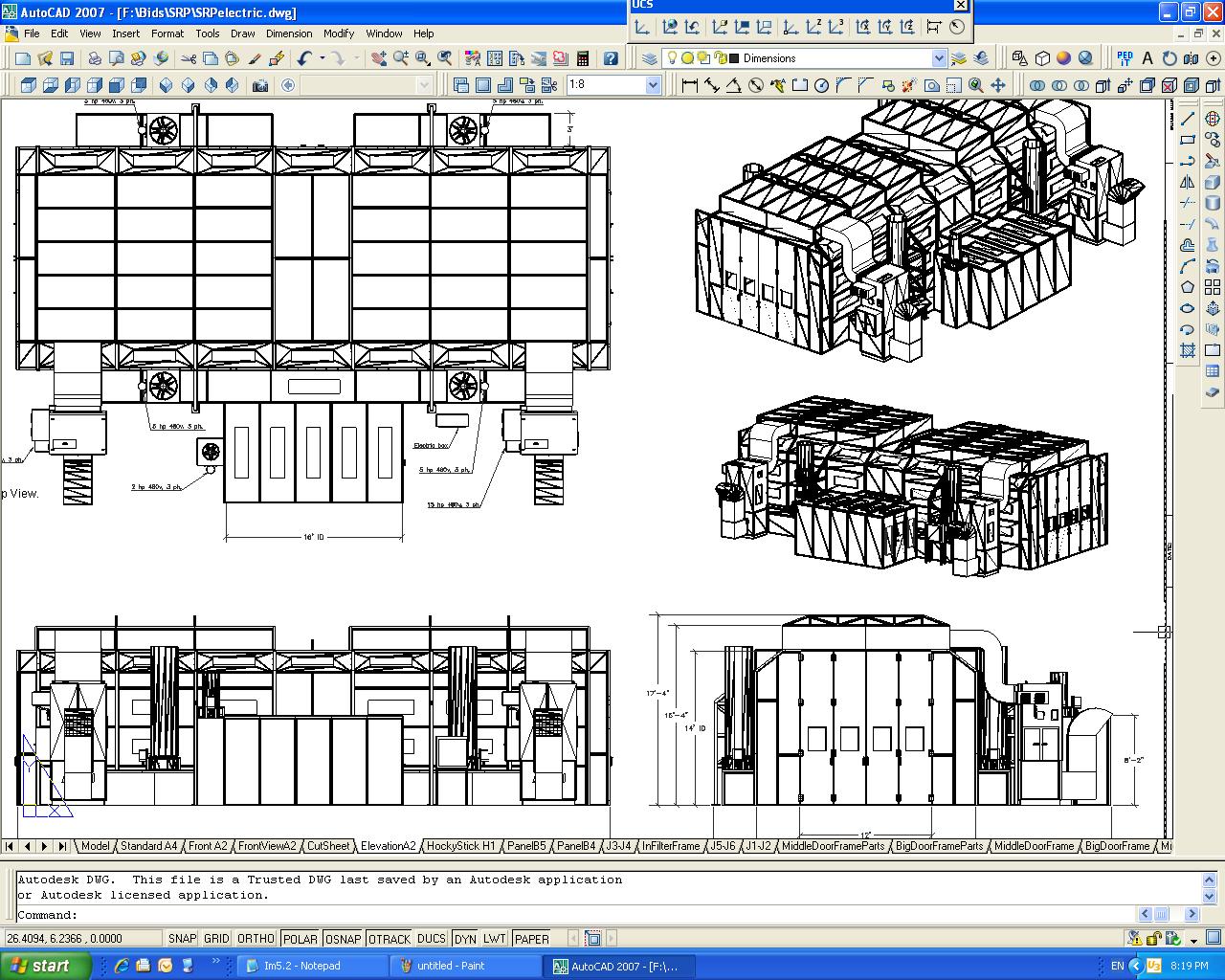Click the Multiline Text A icon
1225x980 pixels.
(1147, 58)
